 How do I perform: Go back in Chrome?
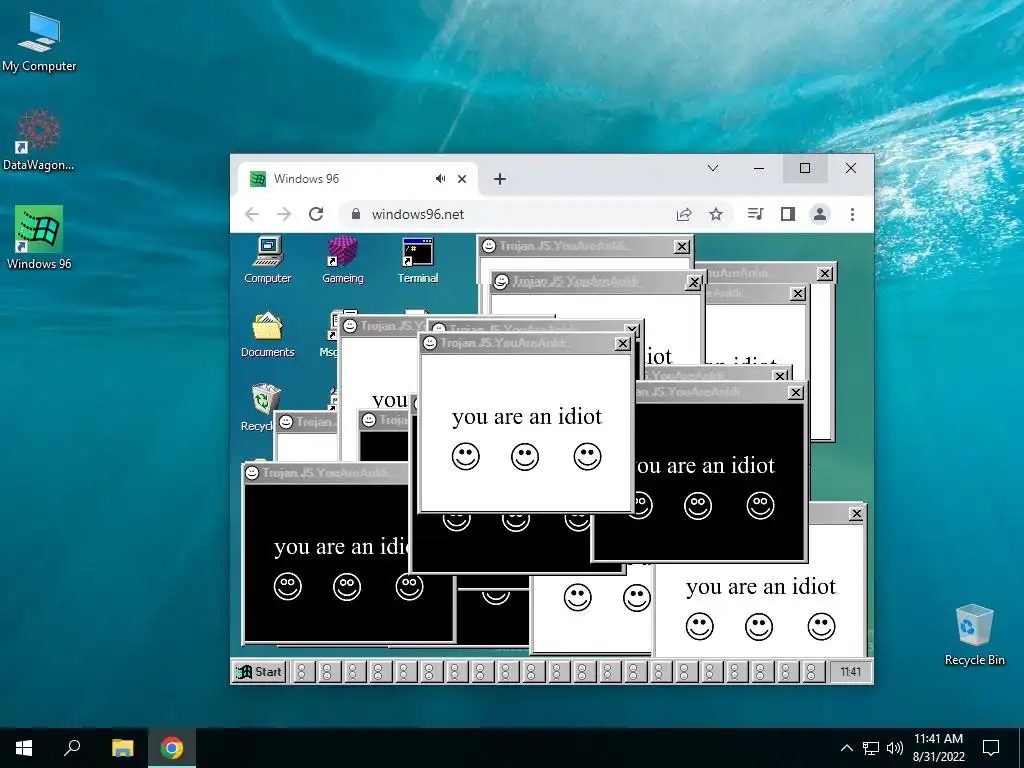(x=252, y=214)
